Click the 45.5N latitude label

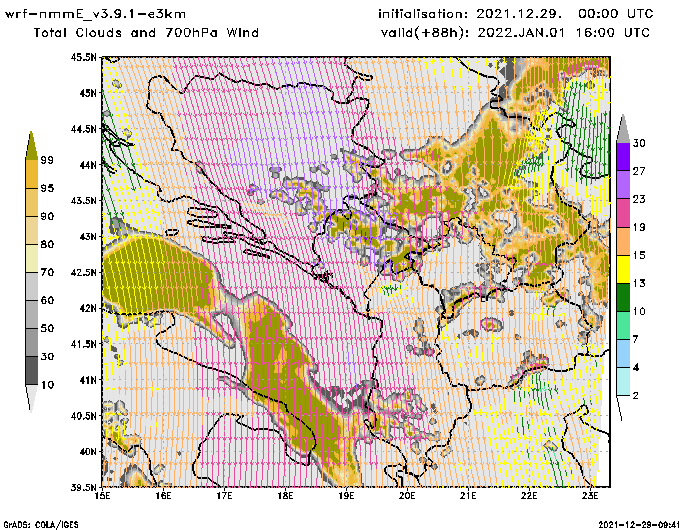coord(83,57)
